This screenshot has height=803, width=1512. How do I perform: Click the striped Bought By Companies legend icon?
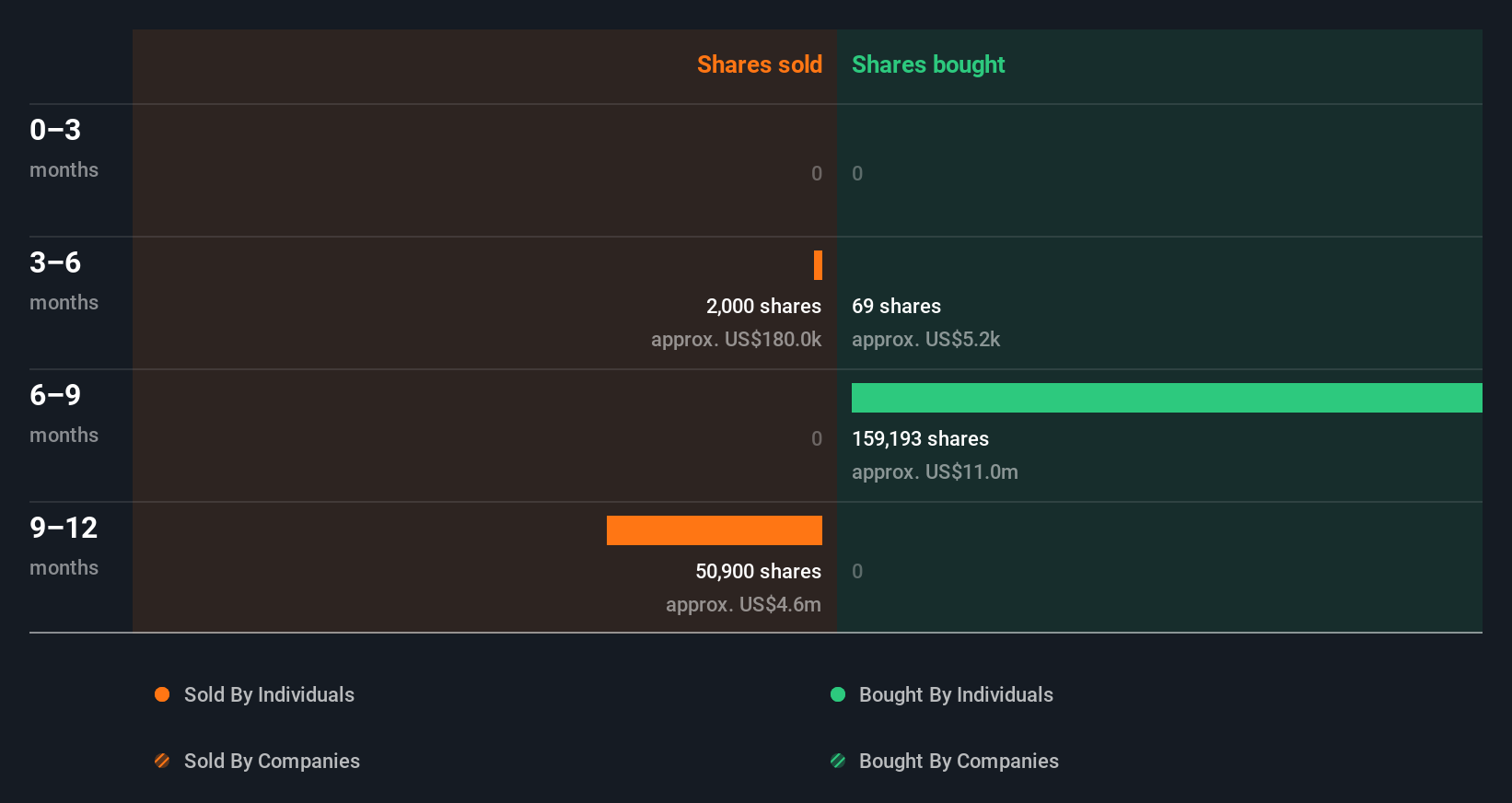coord(838,761)
